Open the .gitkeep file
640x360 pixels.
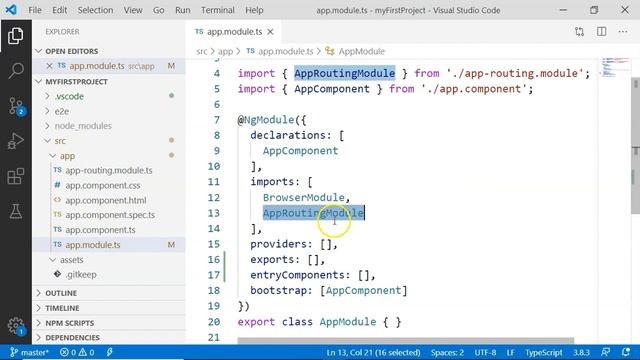(109, 274)
